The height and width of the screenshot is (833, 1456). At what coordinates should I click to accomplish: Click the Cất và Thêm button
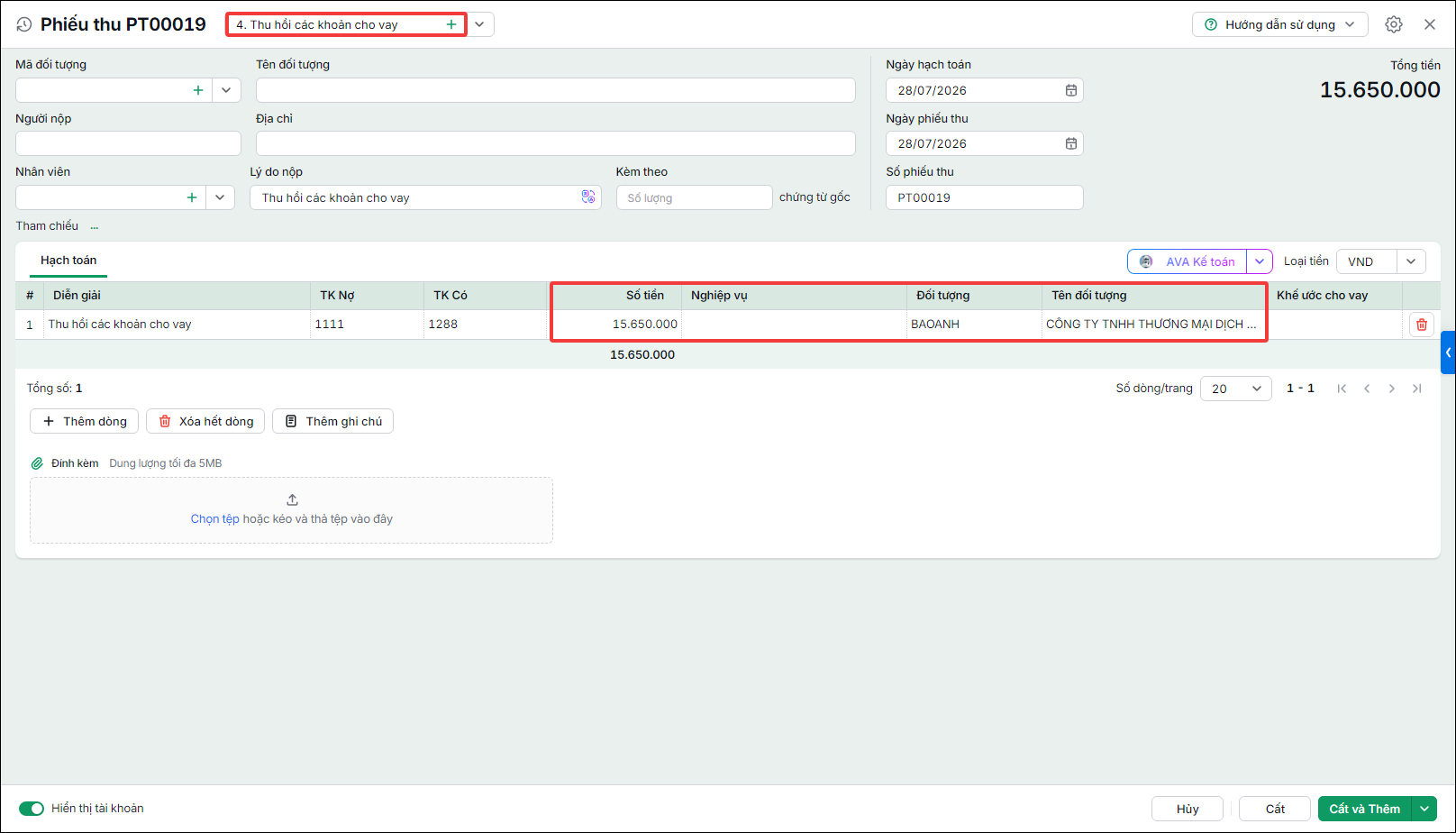coord(1364,809)
